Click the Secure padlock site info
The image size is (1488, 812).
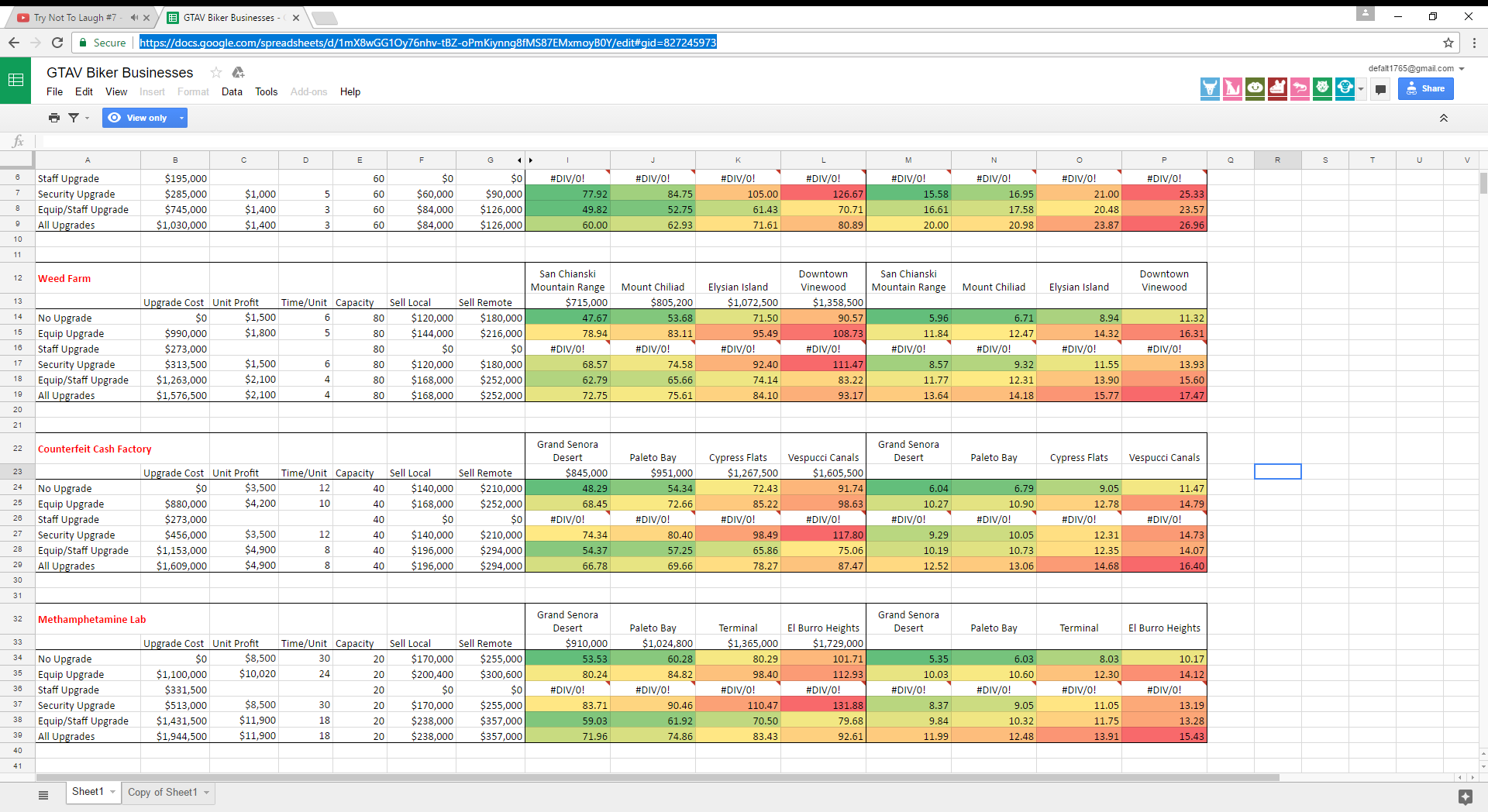(x=102, y=43)
